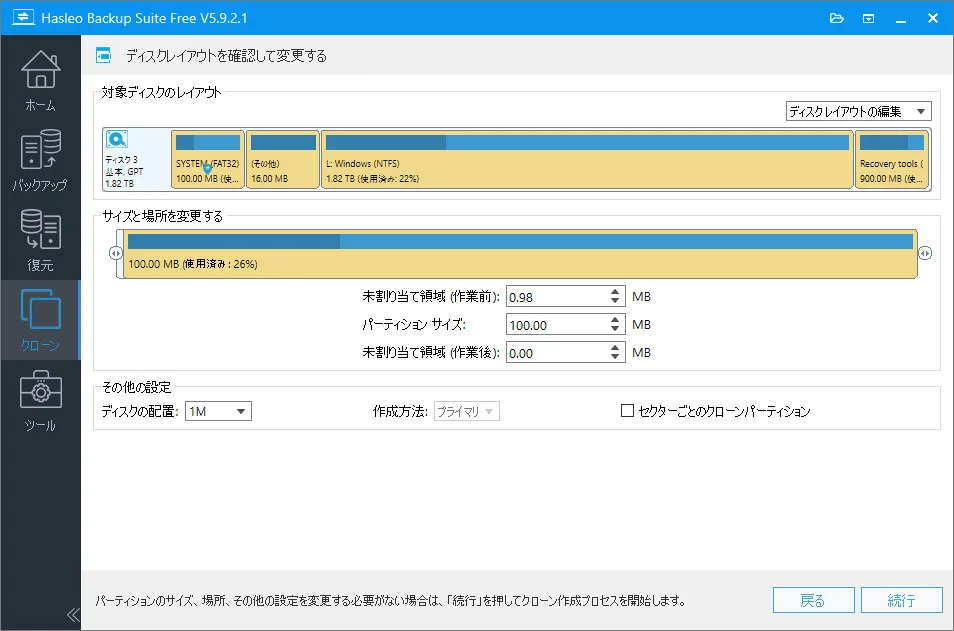Collapse the sidebar with double-chevron icon

73,615
